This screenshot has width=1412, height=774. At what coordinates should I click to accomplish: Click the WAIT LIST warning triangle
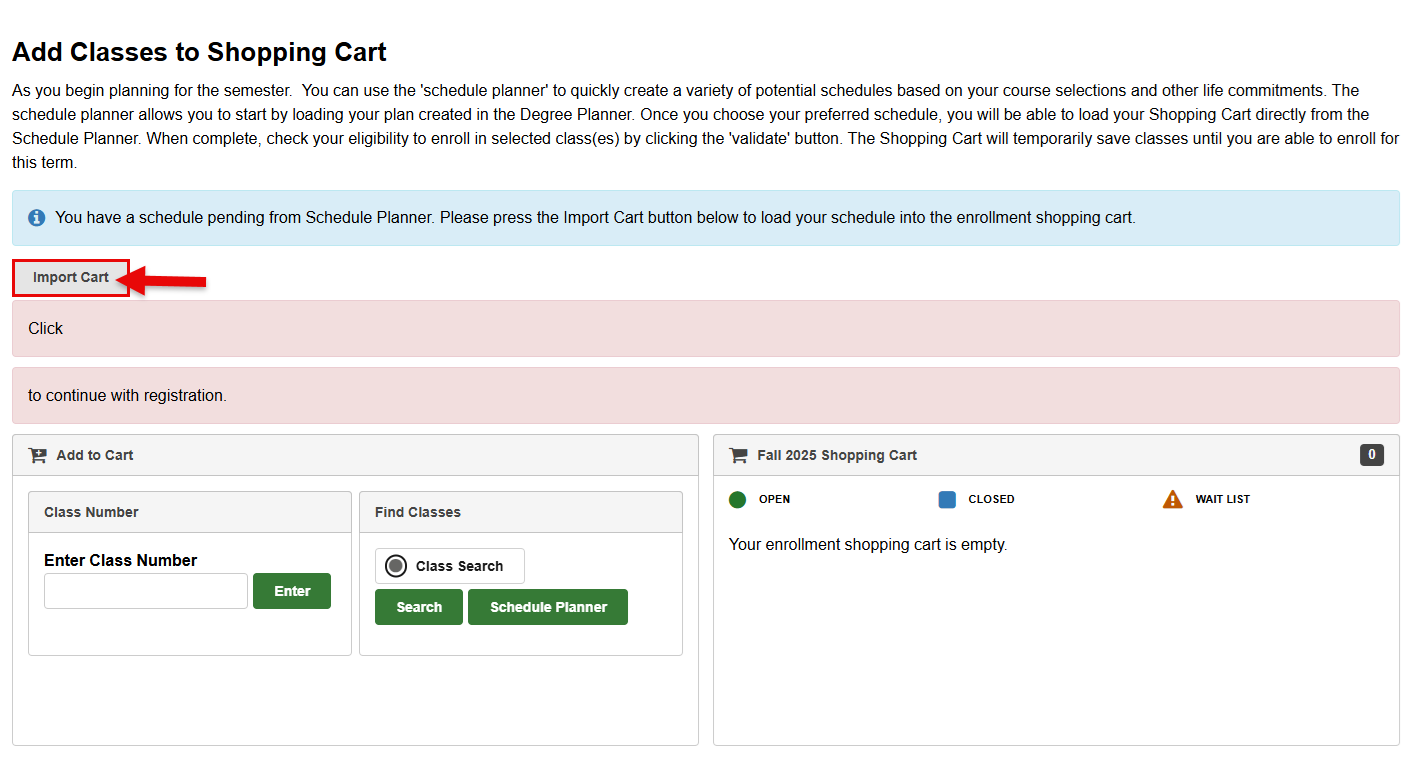(x=1171, y=499)
